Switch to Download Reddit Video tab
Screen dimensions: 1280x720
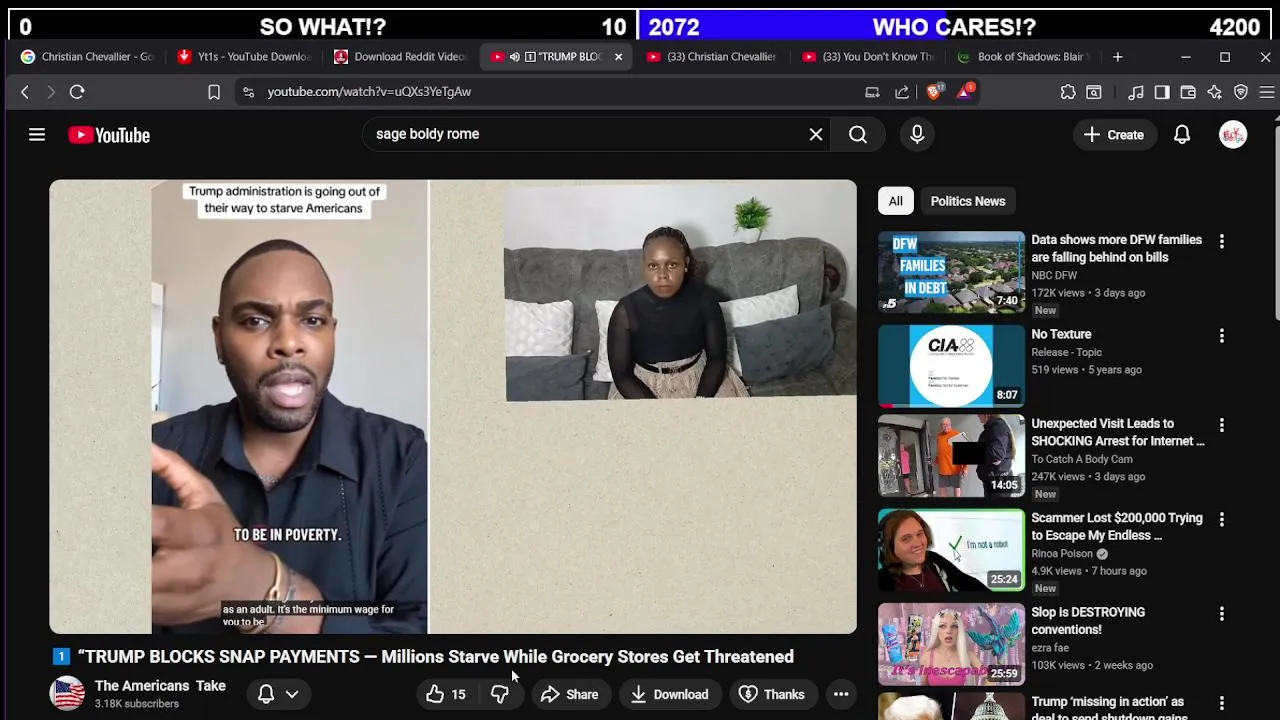(x=401, y=57)
